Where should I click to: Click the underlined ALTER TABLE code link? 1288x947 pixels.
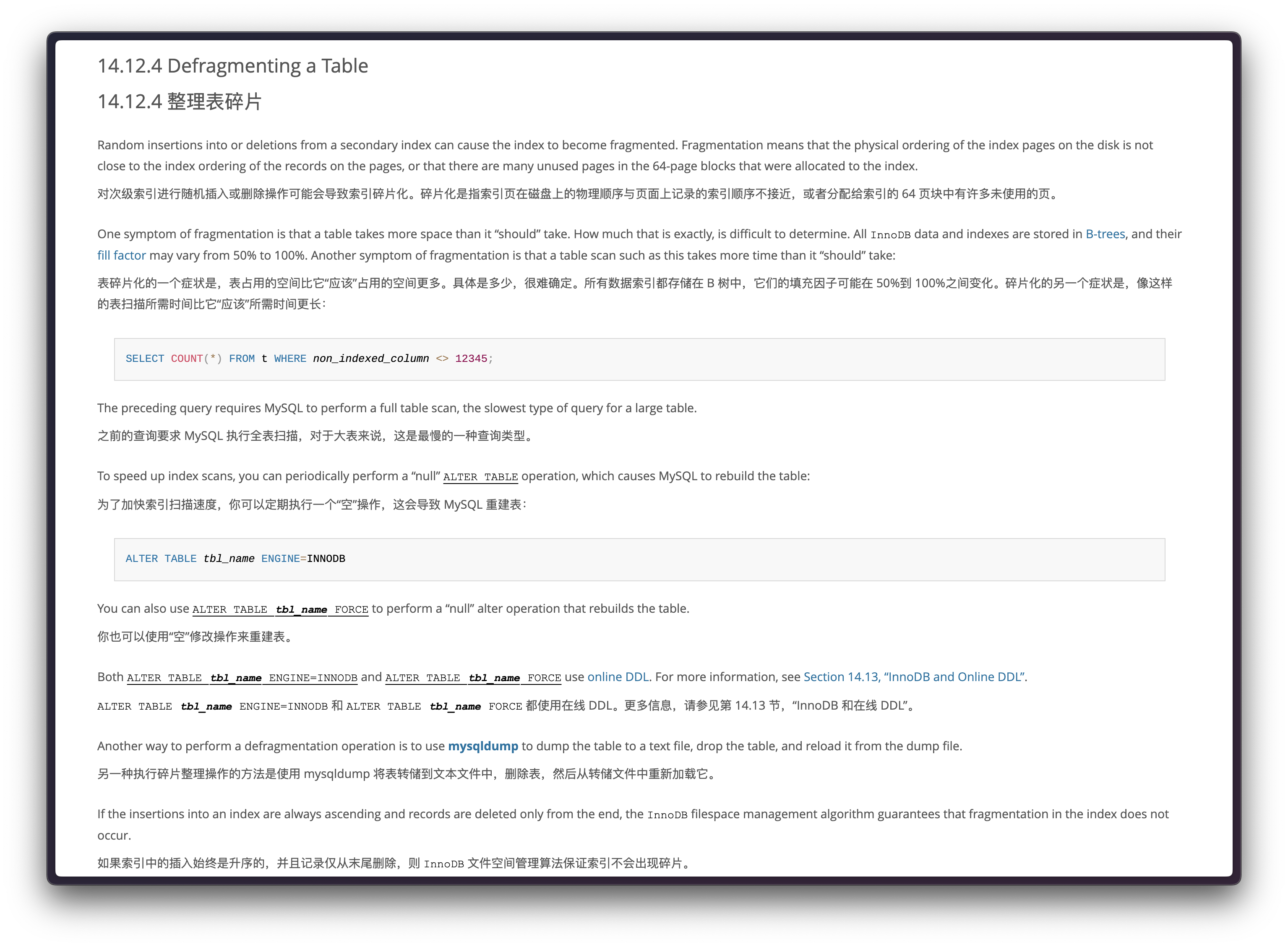coord(480,477)
